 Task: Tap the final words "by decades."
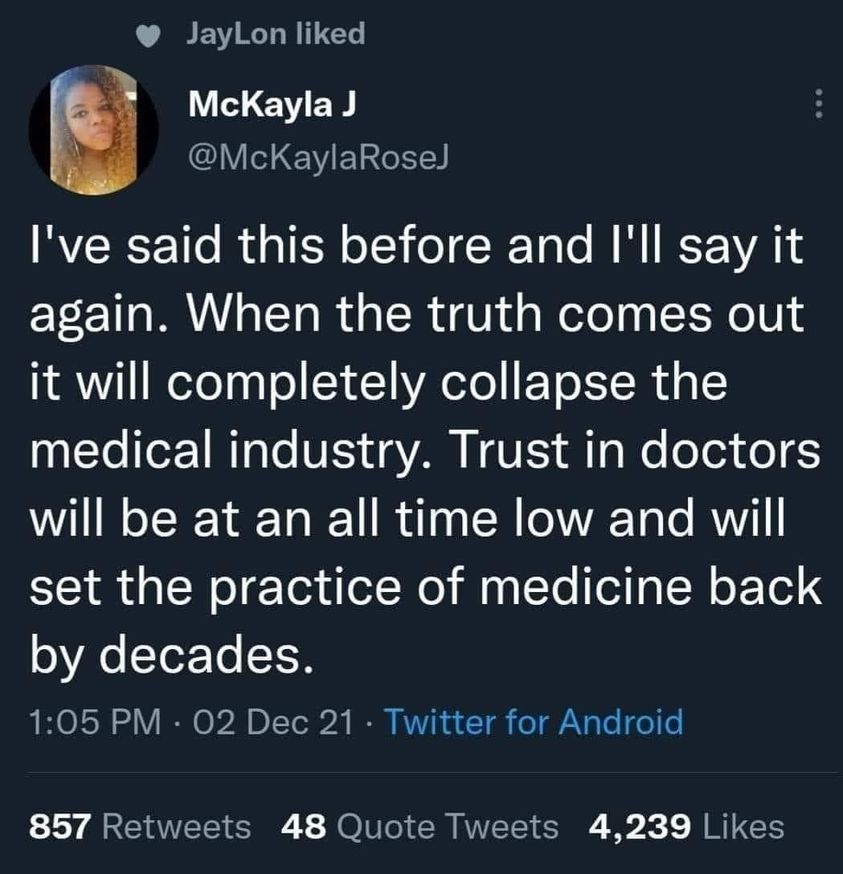(166, 657)
